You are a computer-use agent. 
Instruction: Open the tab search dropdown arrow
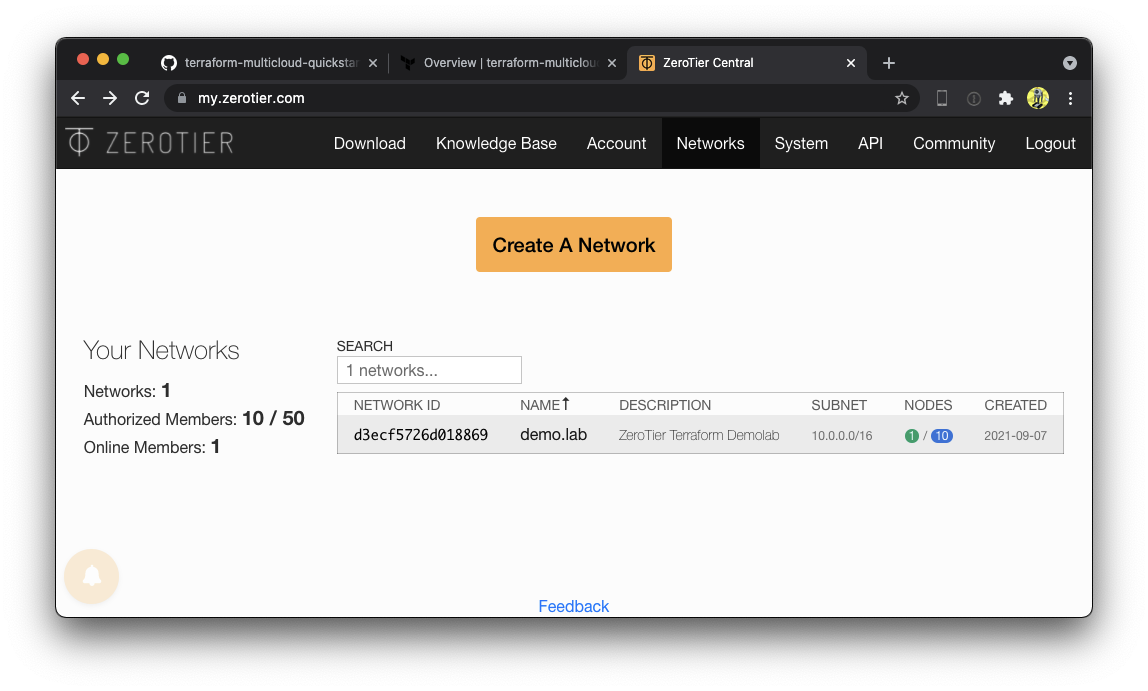pos(1070,63)
